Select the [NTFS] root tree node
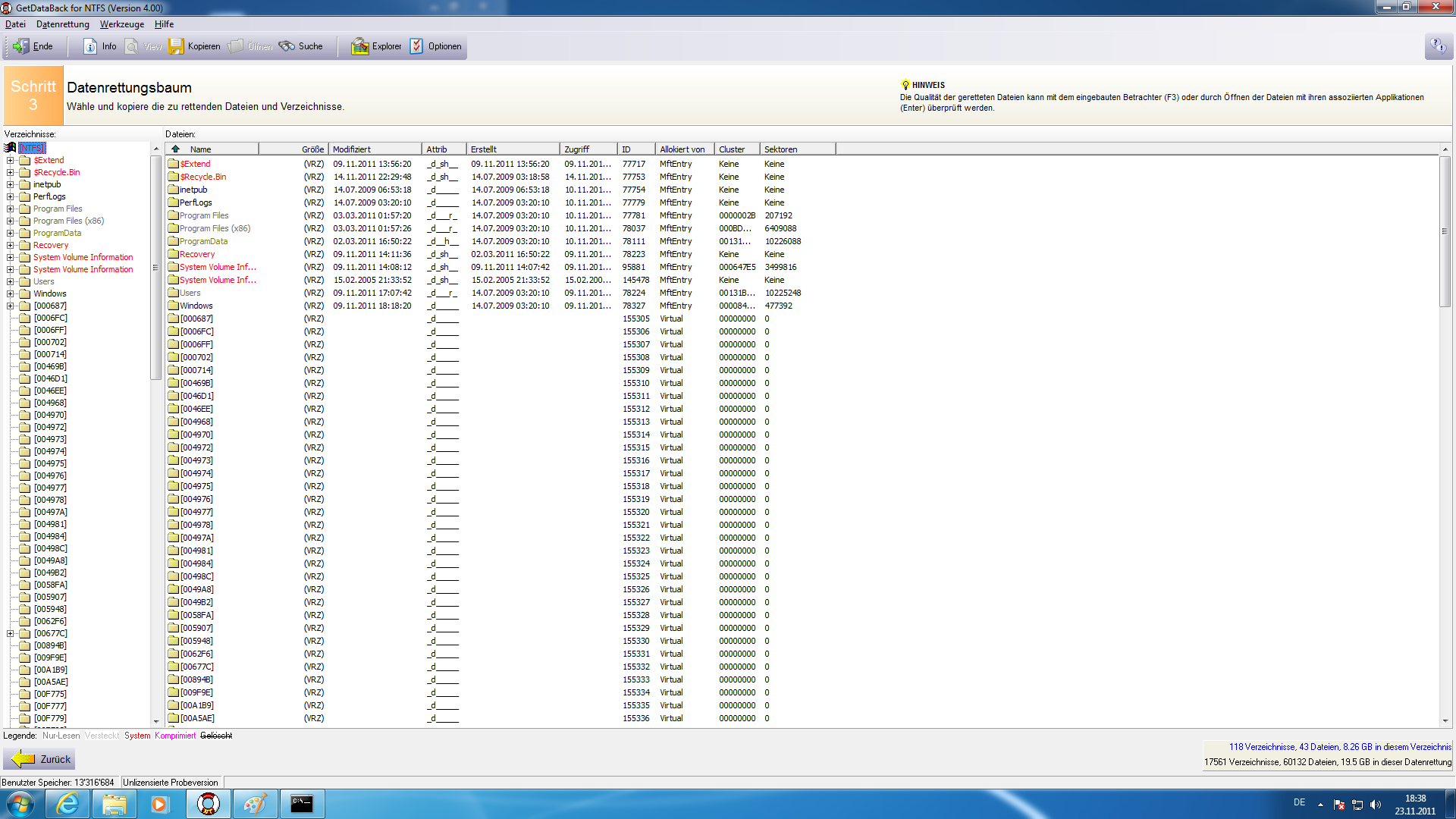Image resolution: width=1456 pixels, height=819 pixels. [x=32, y=149]
